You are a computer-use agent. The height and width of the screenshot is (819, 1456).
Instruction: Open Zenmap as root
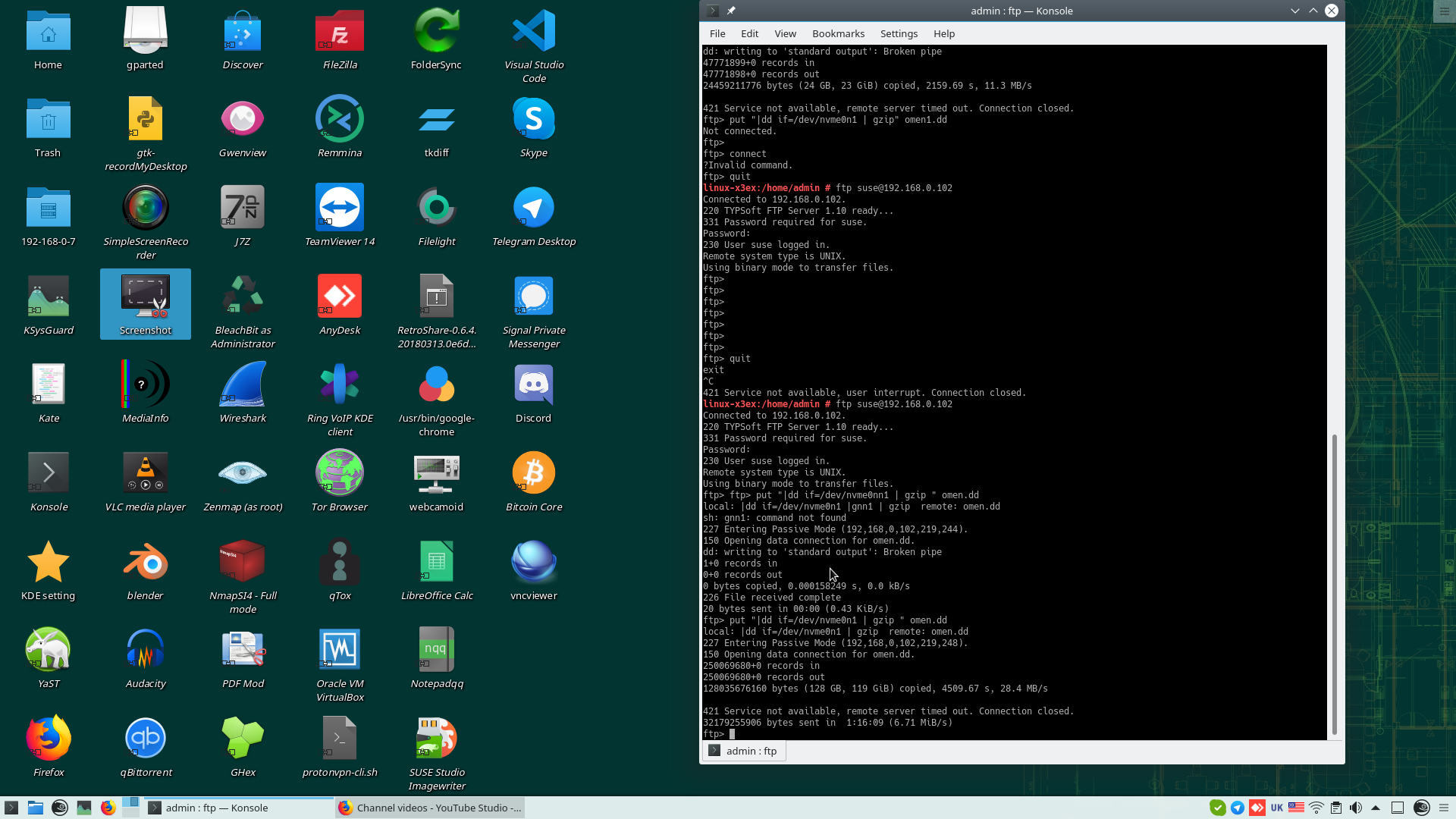pyautogui.click(x=242, y=472)
